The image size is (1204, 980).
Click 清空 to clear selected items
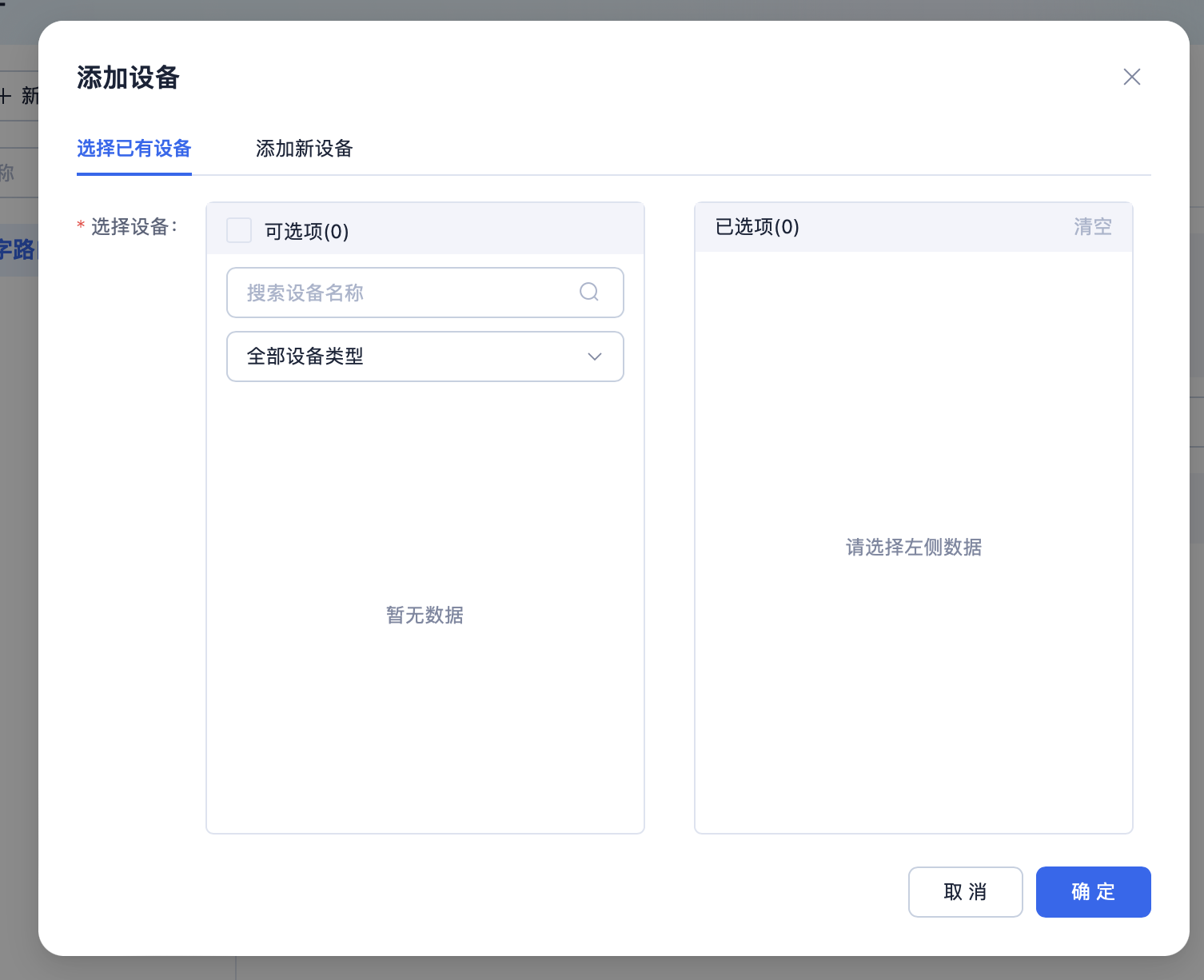[x=1093, y=227]
